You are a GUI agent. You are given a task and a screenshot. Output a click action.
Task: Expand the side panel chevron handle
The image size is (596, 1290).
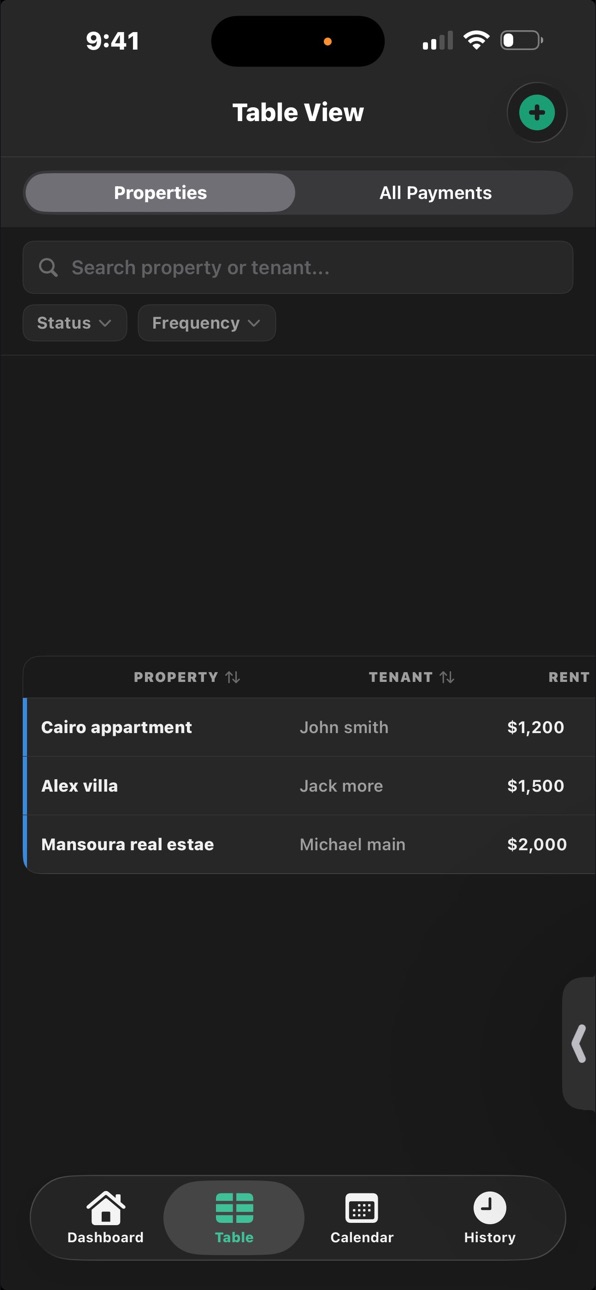pyautogui.click(x=579, y=1043)
